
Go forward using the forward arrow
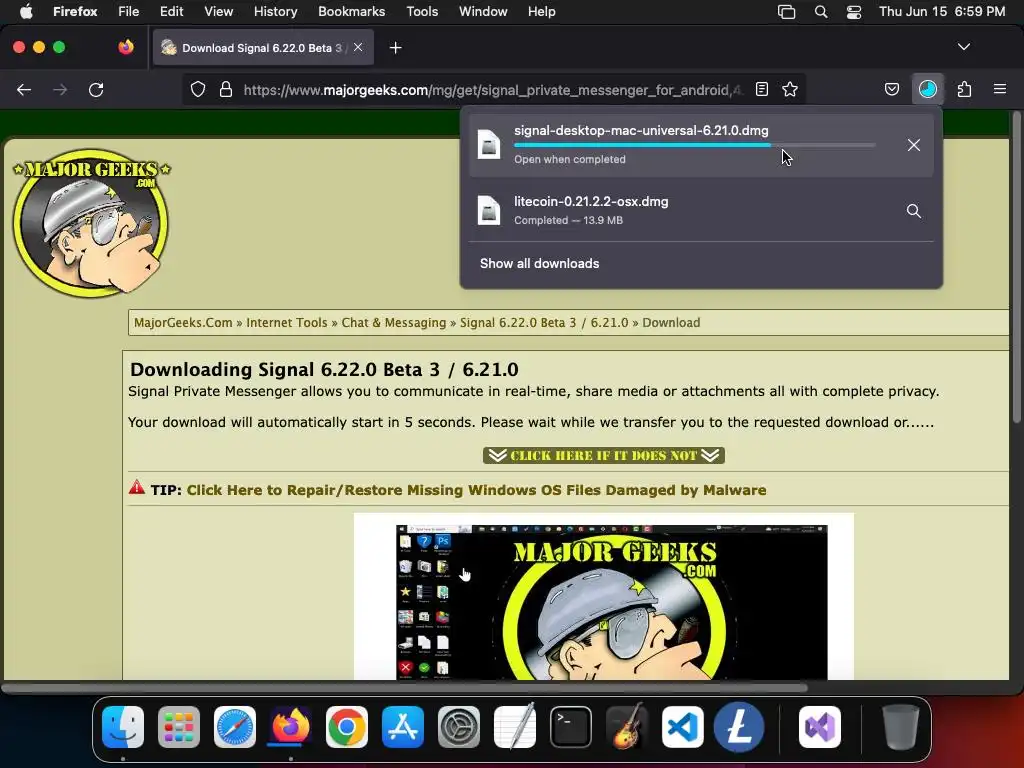[x=60, y=89]
